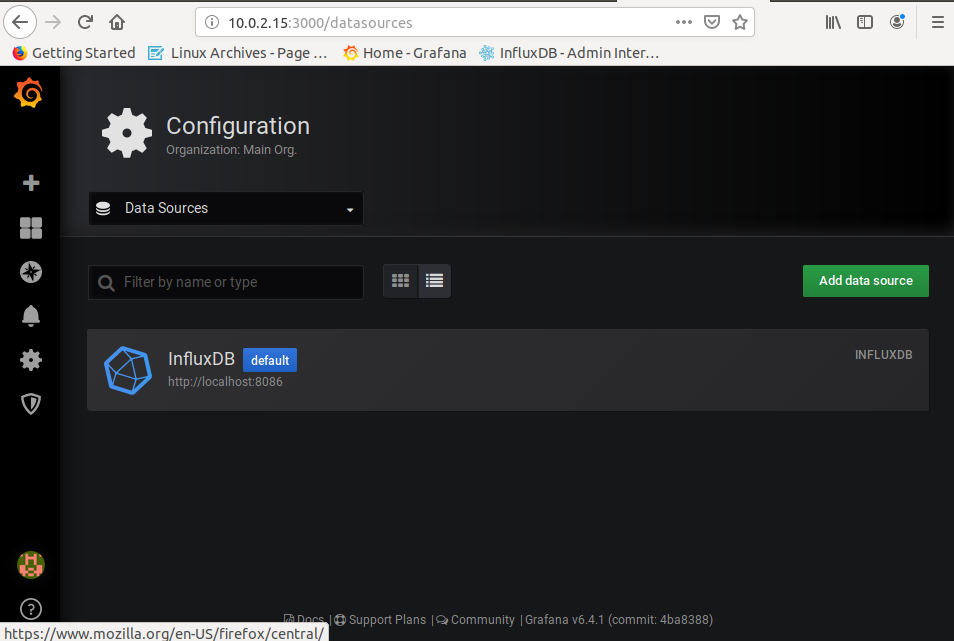The image size is (954, 641).
Task: Reload the current page
Action: [85, 23]
